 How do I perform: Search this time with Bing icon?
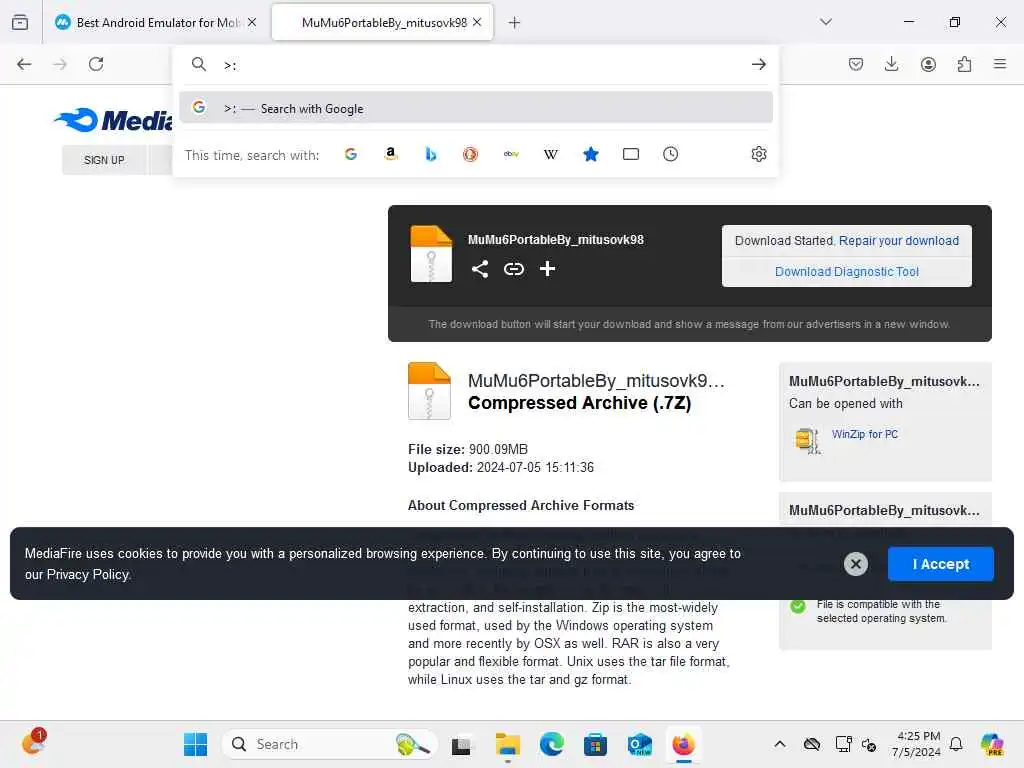click(x=430, y=154)
